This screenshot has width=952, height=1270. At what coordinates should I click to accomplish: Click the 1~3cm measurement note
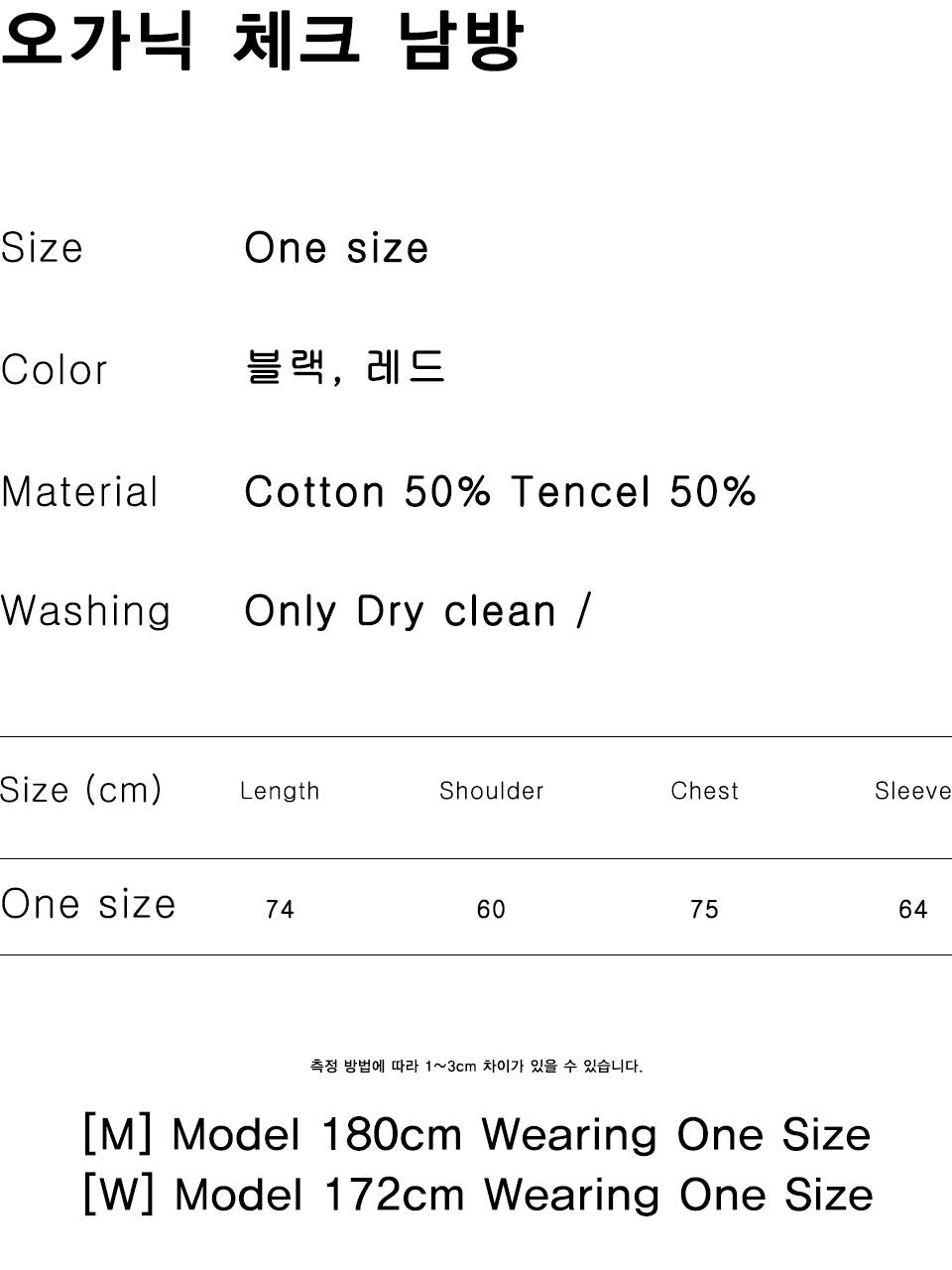(476, 1067)
